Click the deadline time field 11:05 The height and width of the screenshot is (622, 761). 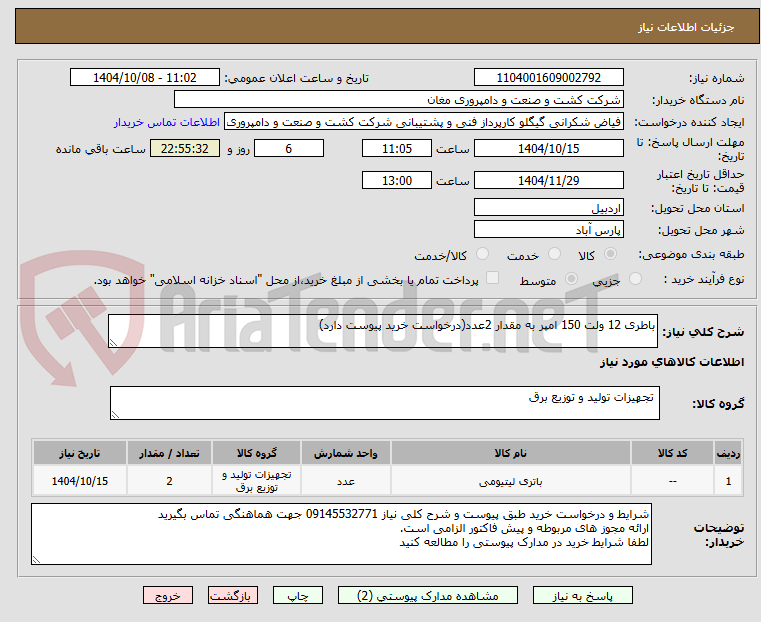(x=397, y=148)
